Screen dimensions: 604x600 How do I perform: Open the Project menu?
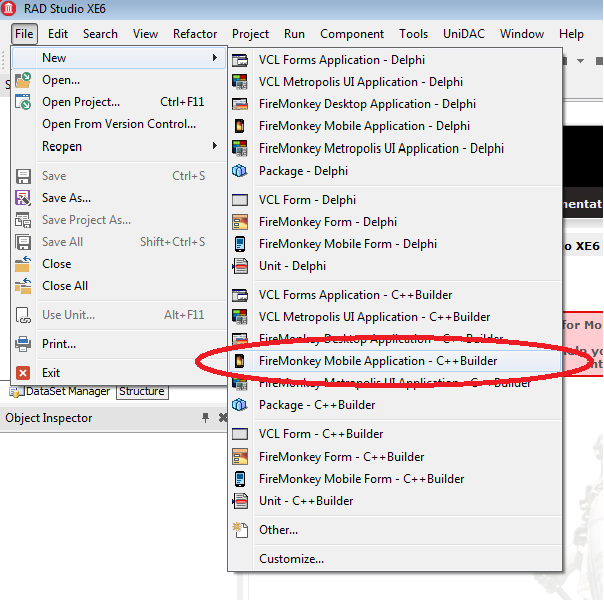click(x=250, y=34)
